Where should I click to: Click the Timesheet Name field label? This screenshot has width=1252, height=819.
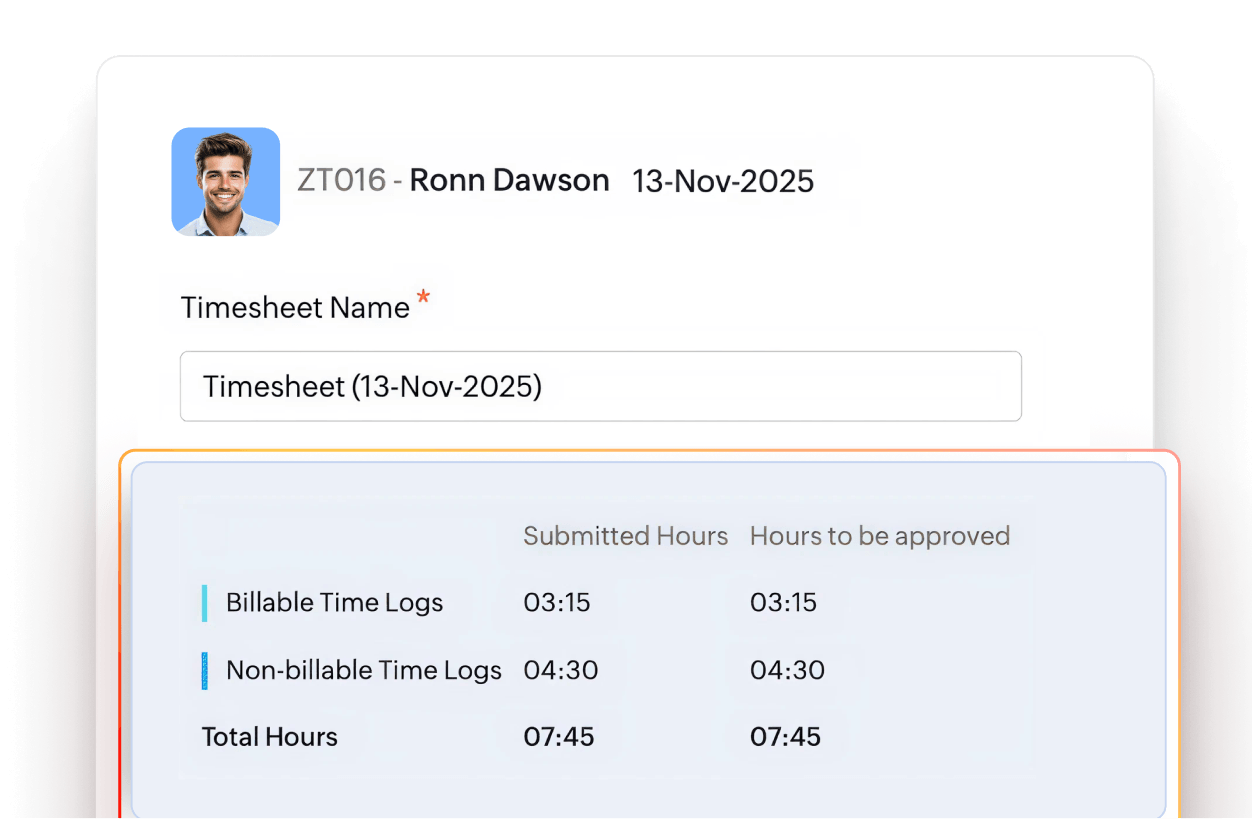pos(294,307)
